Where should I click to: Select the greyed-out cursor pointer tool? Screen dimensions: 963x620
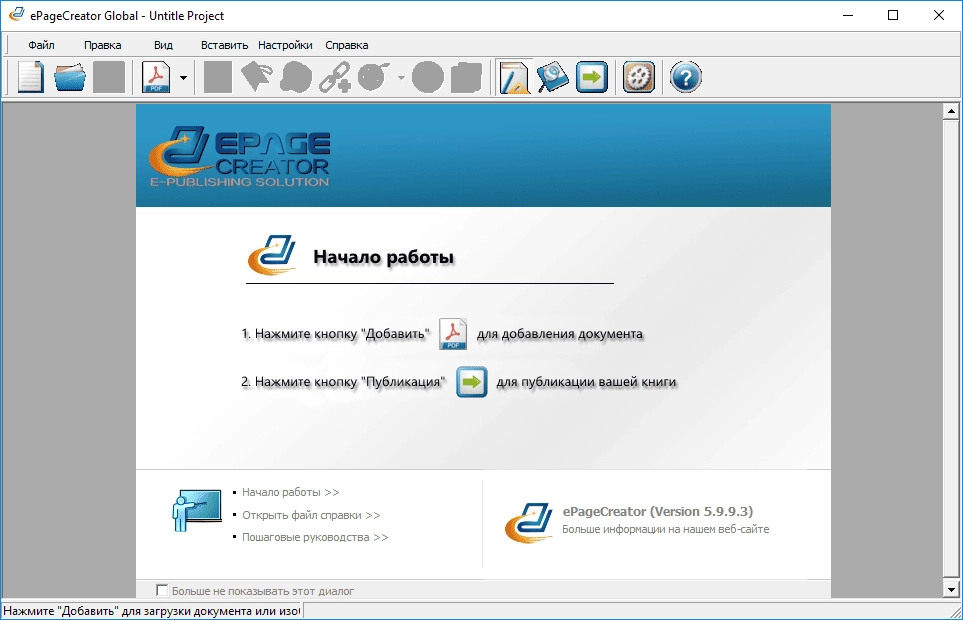[257, 77]
